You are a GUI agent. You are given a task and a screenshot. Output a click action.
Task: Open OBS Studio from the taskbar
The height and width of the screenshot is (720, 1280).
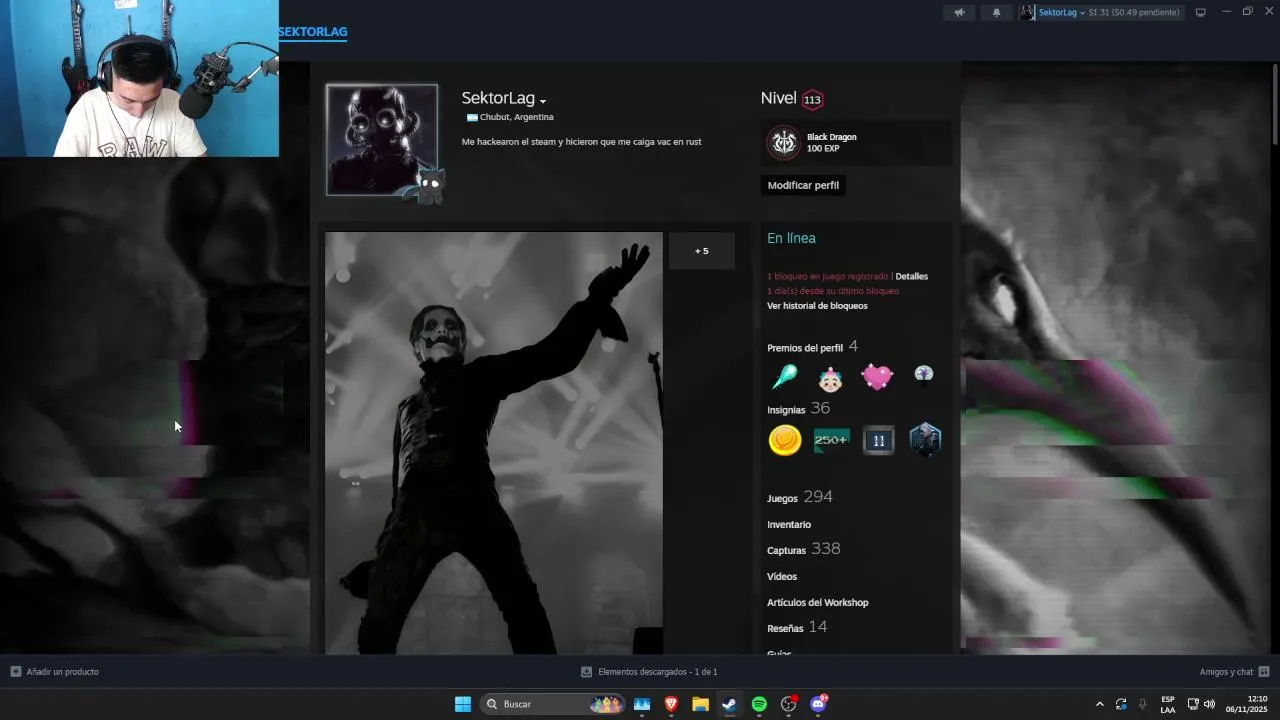(x=789, y=704)
